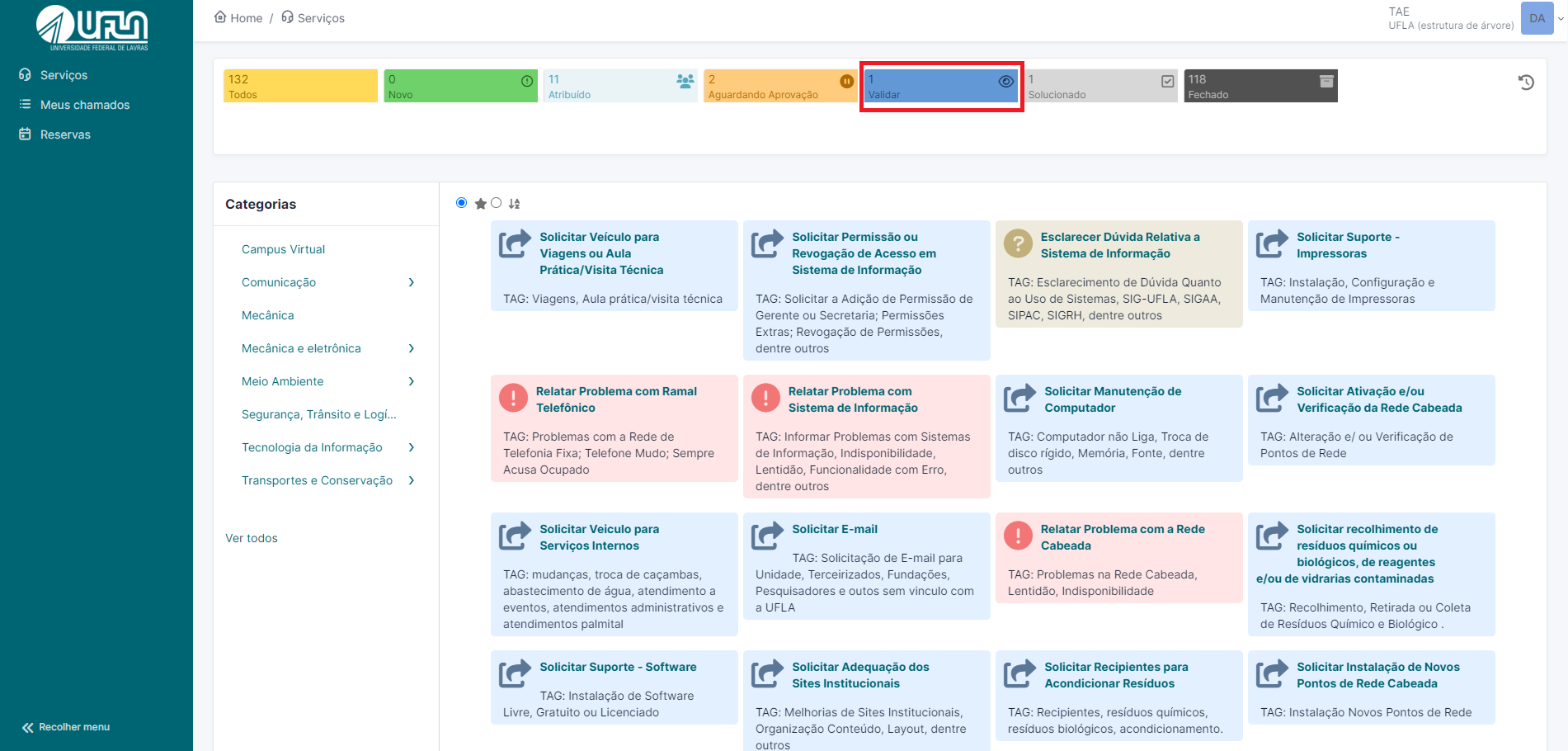
Task: Click share icon of Solicitar Suporte - Software
Action: (x=515, y=673)
